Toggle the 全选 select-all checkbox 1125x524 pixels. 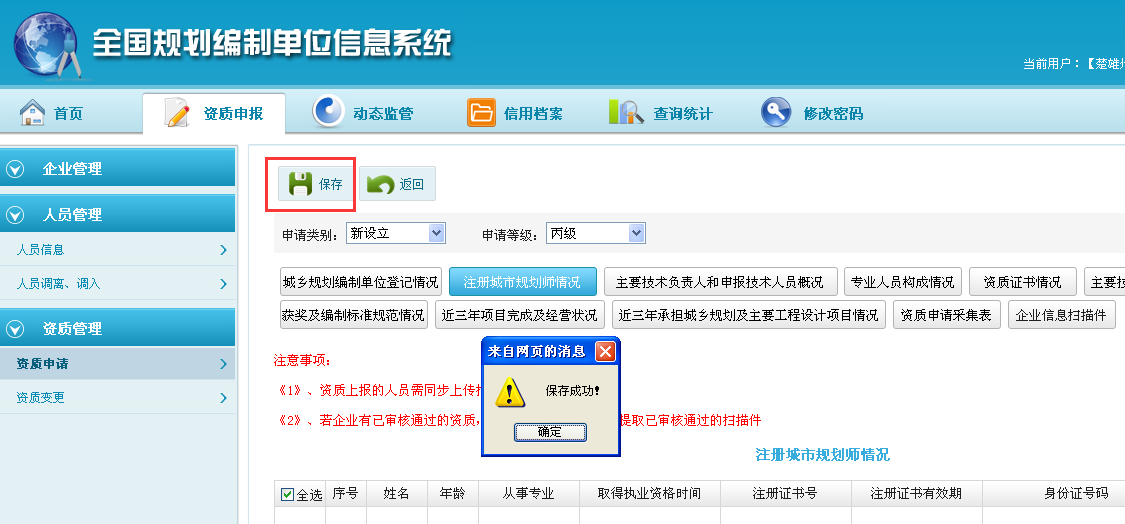[x=288, y=495]
